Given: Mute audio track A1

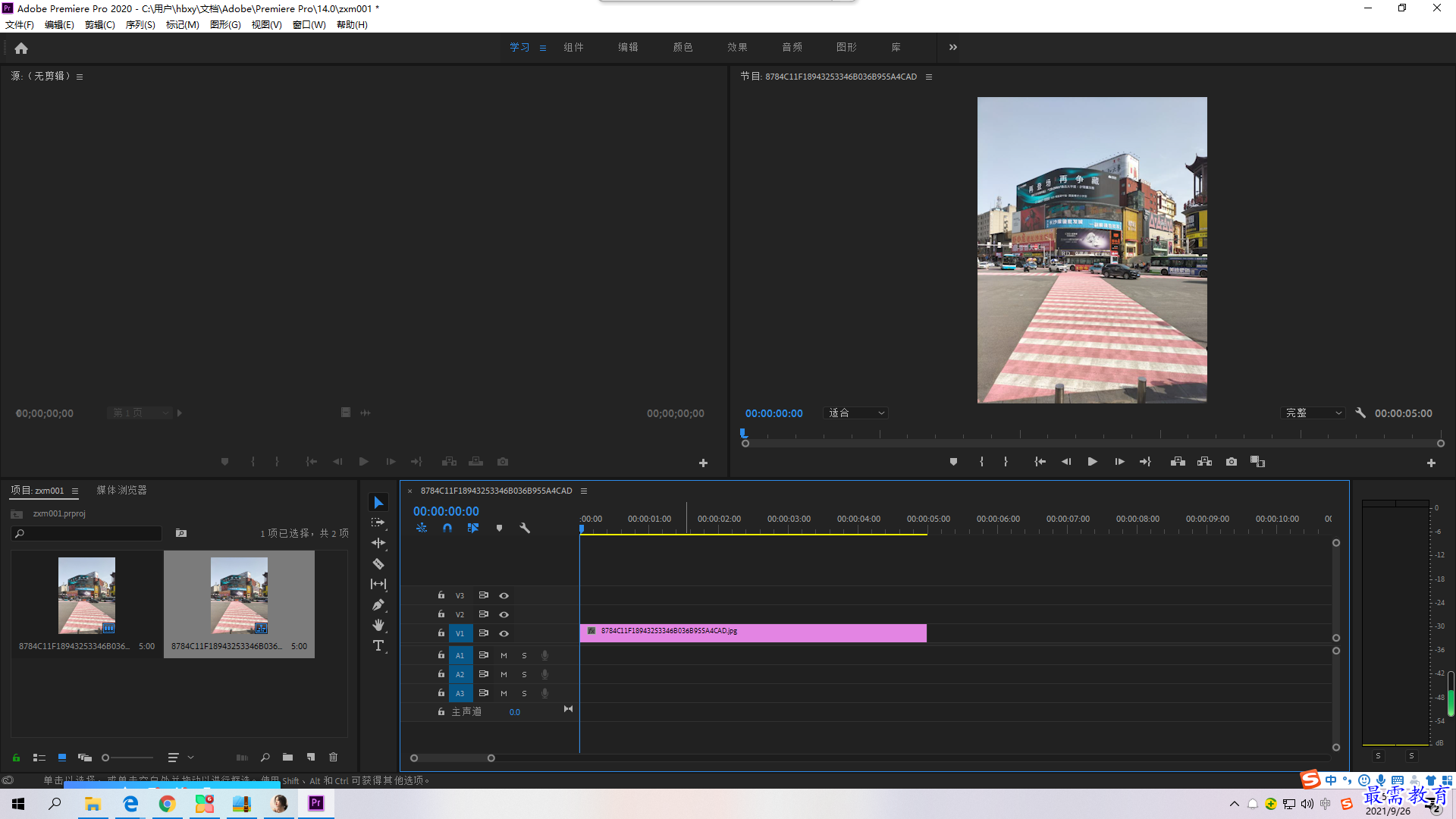Looking at the screenshot, I should [x=504, y=655].
